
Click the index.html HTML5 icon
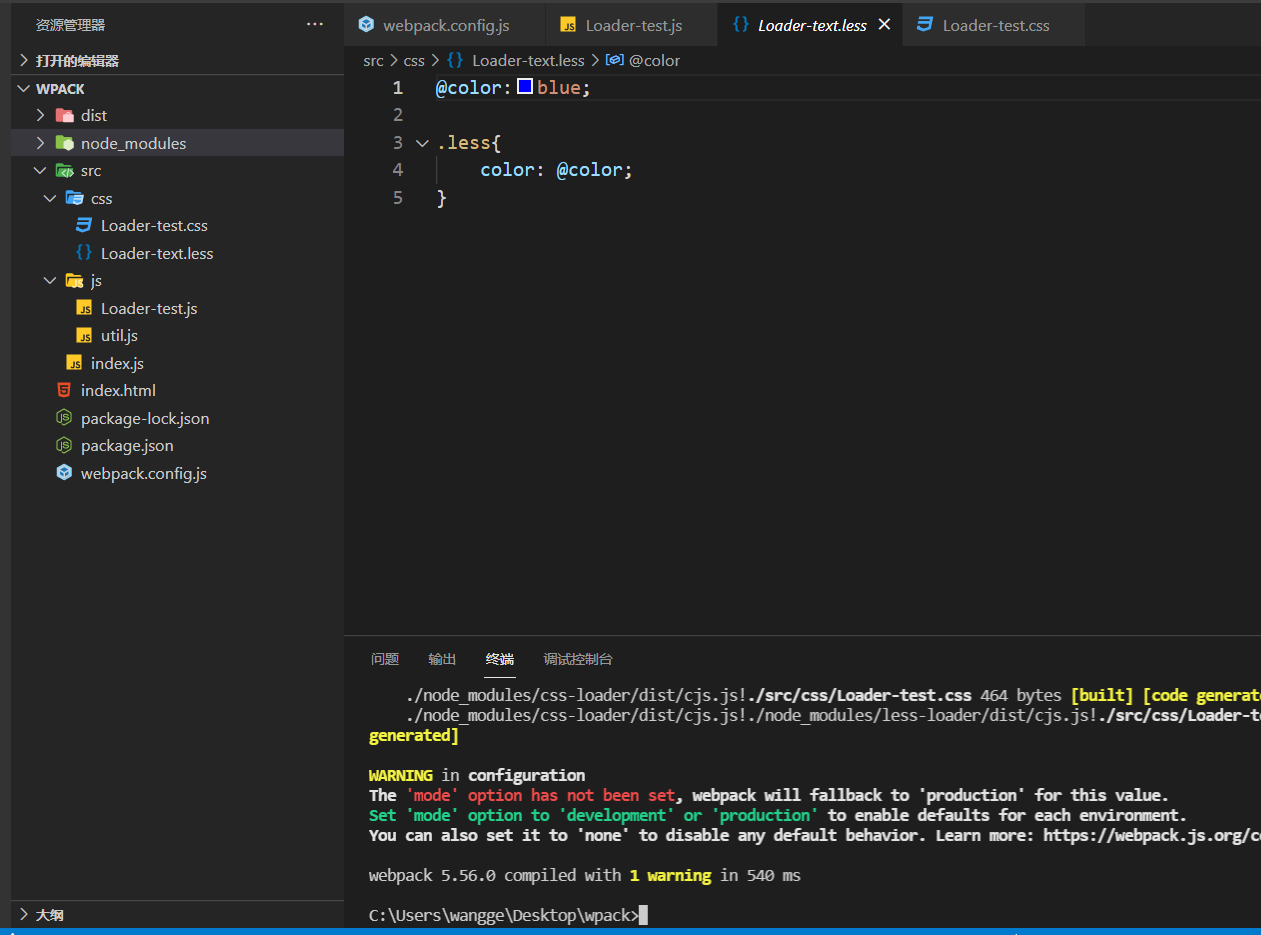(x=65, y=390)
